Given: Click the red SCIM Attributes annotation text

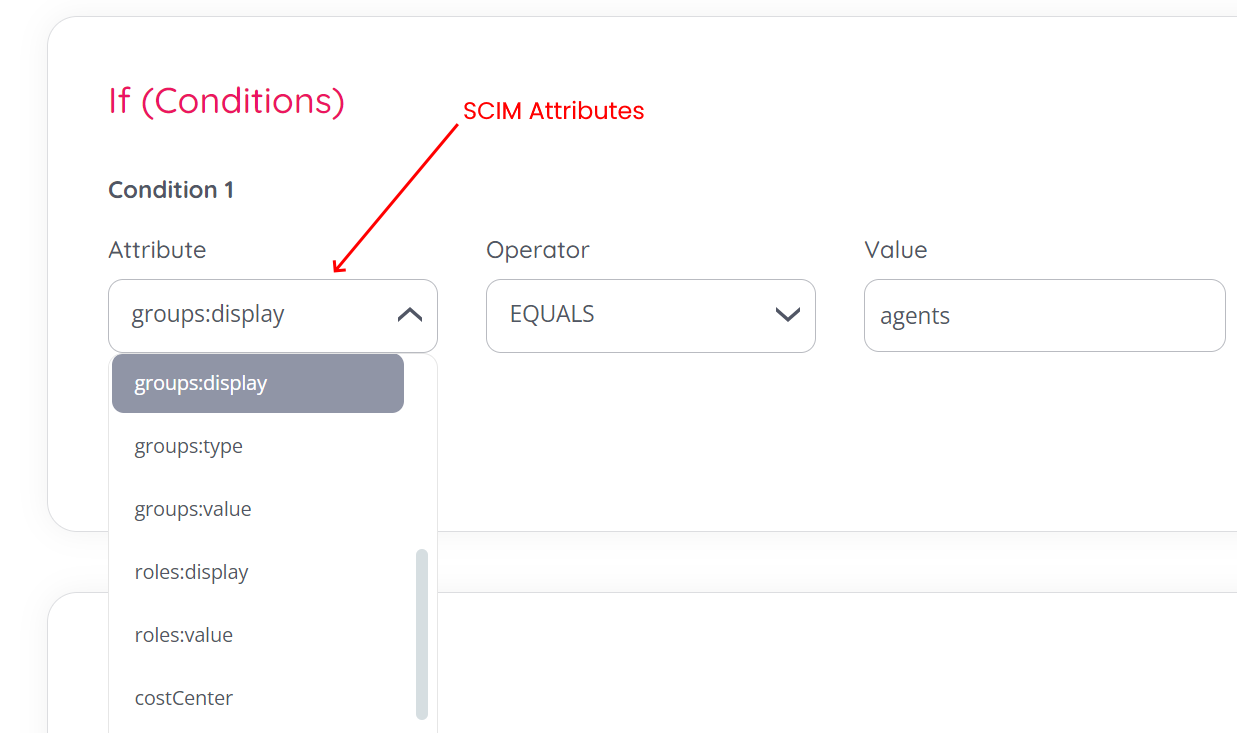Looking at the screenshot, I should tap(553, 111).
